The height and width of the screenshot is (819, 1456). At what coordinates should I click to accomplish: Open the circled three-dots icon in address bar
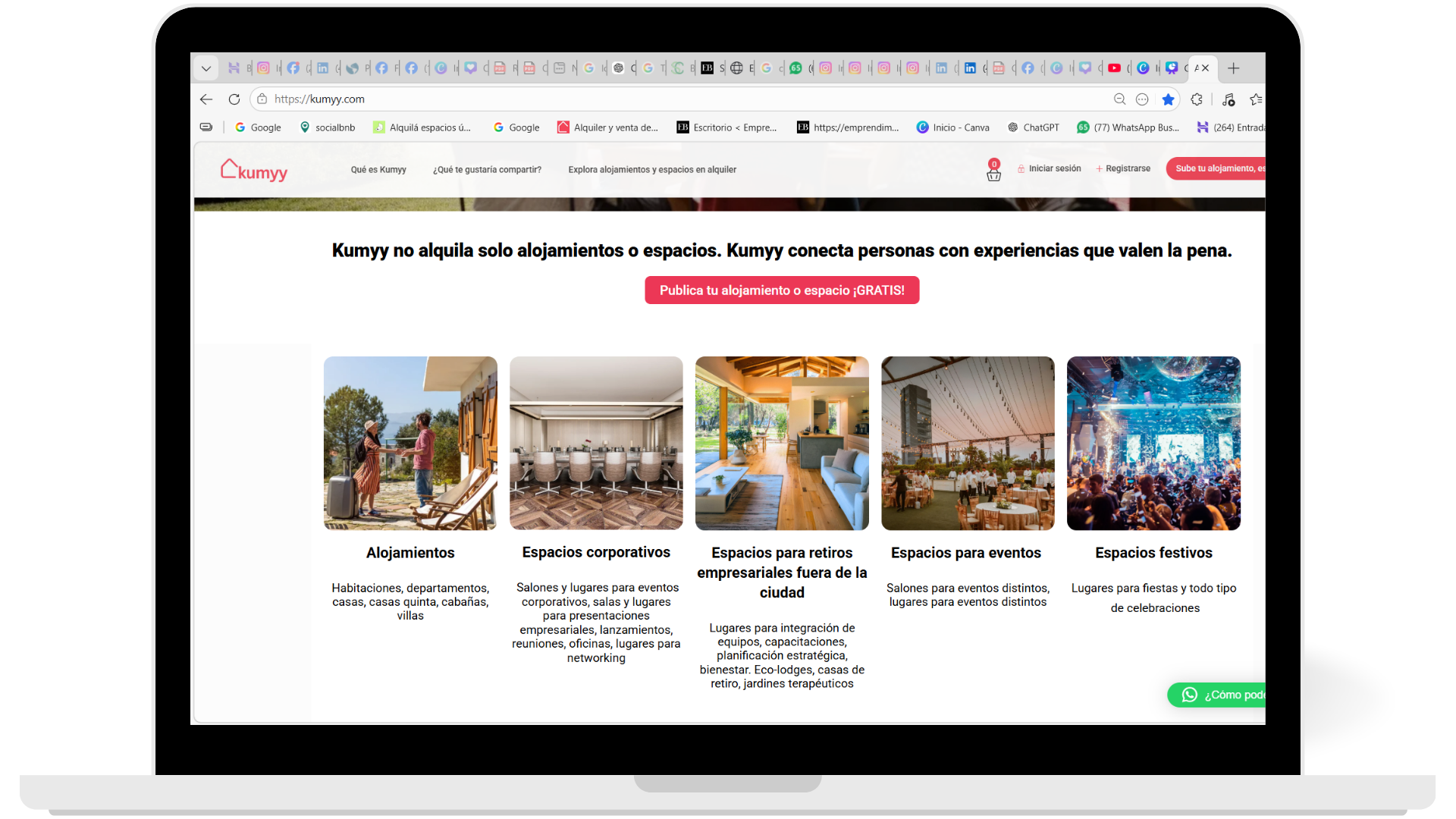coord(1142,99)
